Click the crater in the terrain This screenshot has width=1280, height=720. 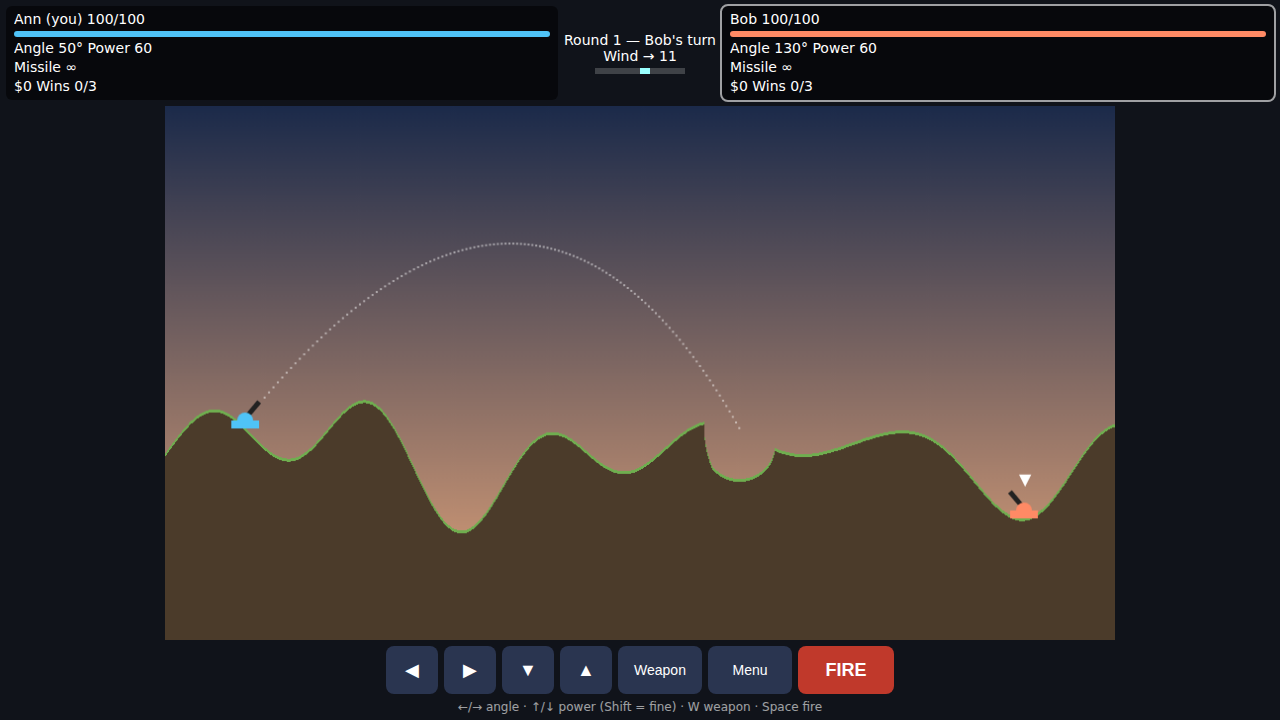[740, 455]
